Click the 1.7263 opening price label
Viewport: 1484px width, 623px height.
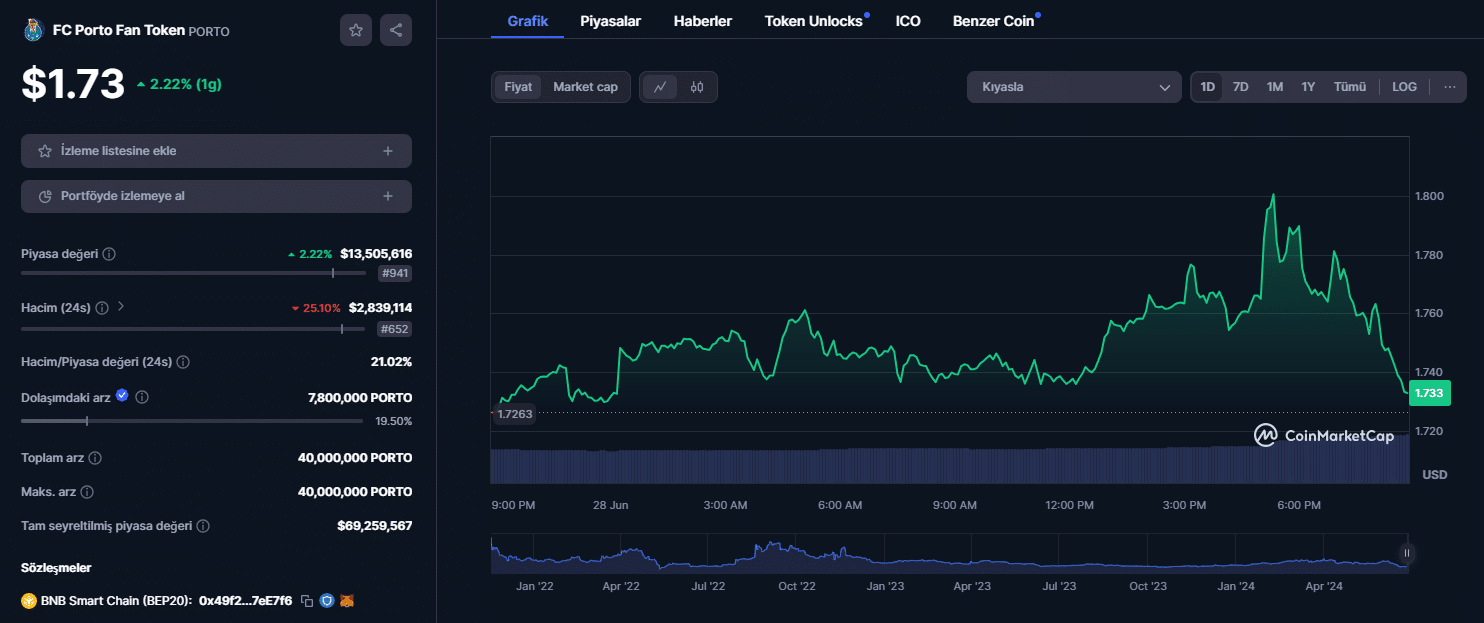pos(514,413)
